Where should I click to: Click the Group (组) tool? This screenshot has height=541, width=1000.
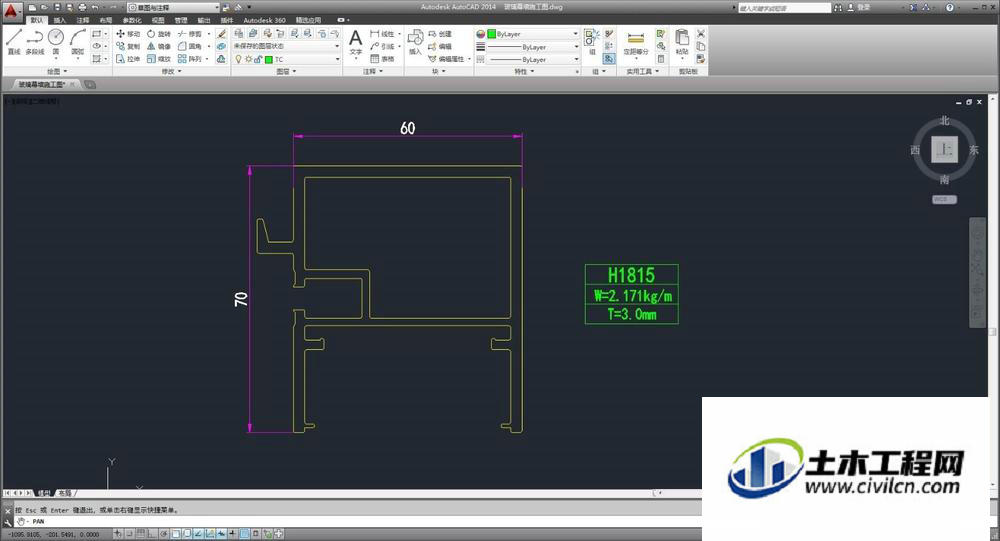590,41
